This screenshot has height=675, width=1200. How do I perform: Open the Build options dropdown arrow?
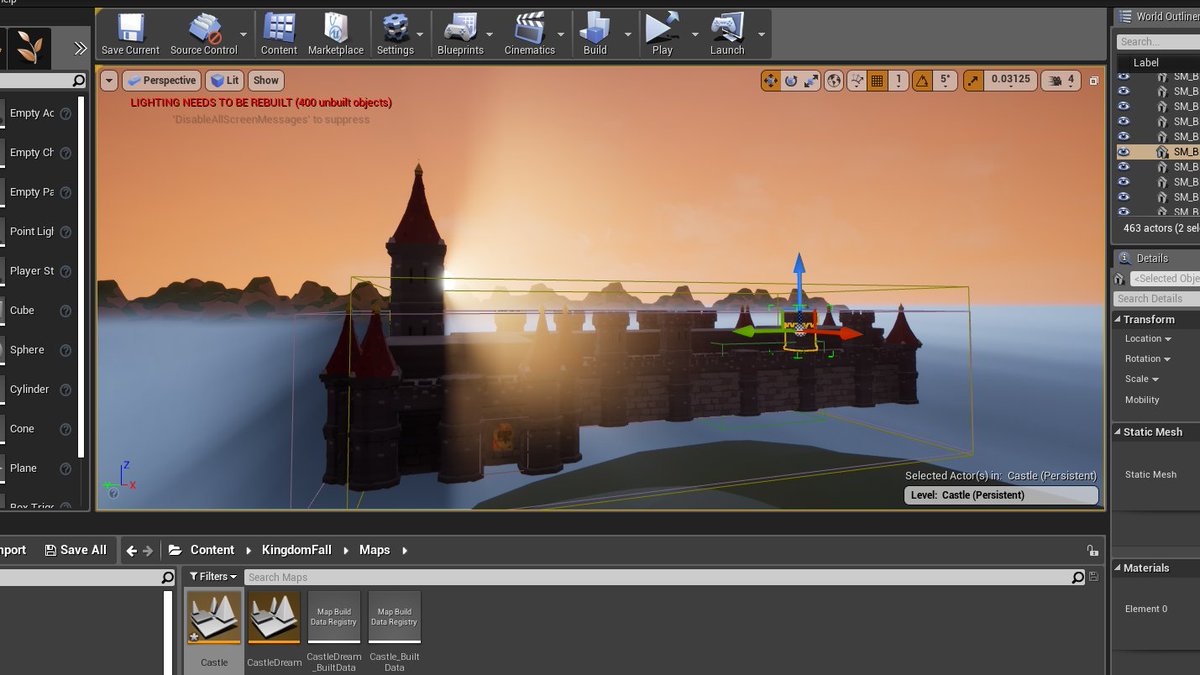coord(628,34)
